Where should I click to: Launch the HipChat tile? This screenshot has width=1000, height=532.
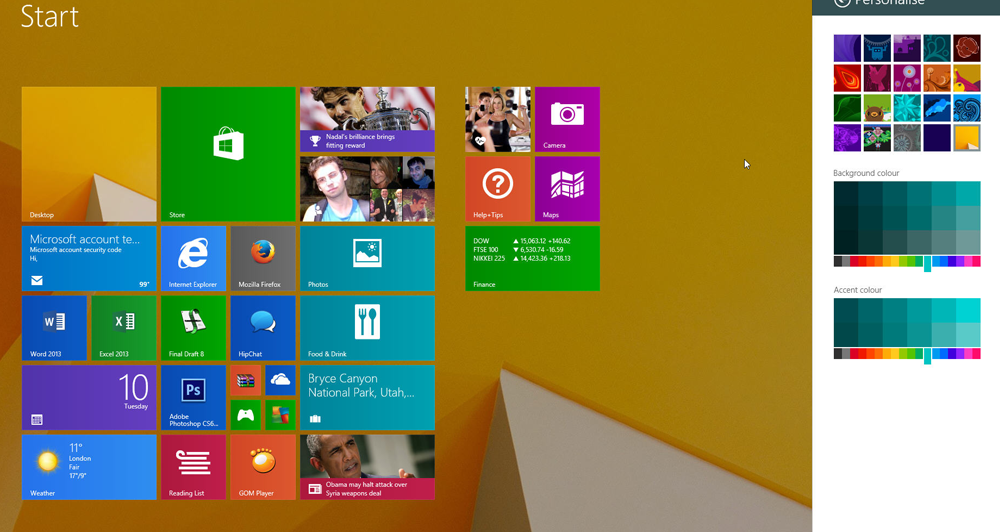[x=263, y=328]
